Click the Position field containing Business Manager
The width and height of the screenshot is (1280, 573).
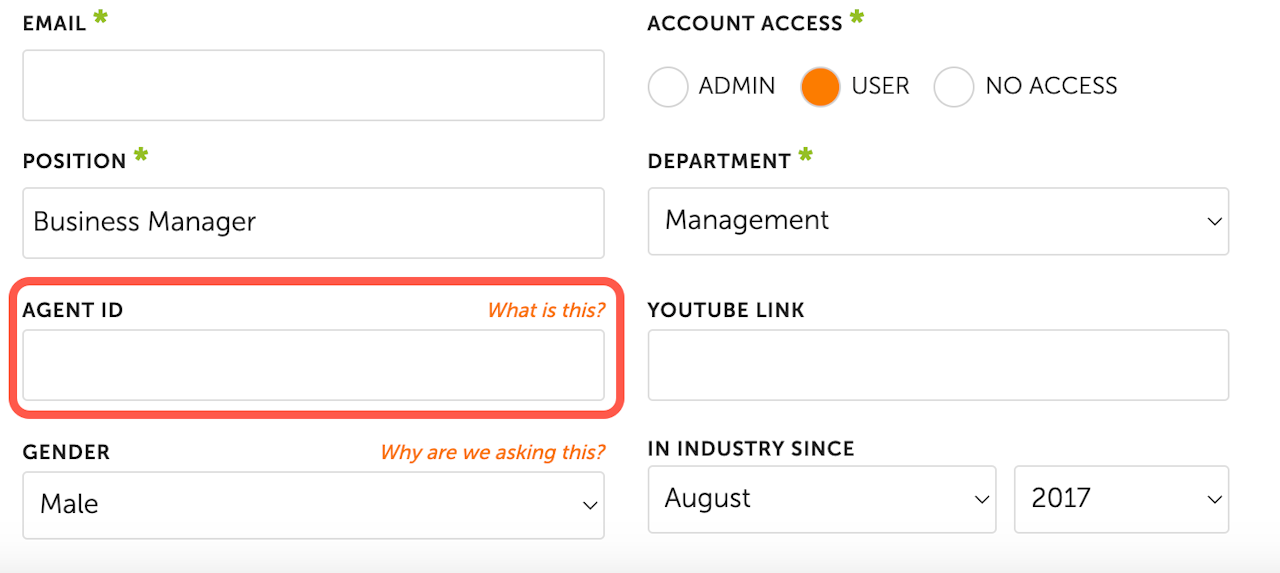313,222
